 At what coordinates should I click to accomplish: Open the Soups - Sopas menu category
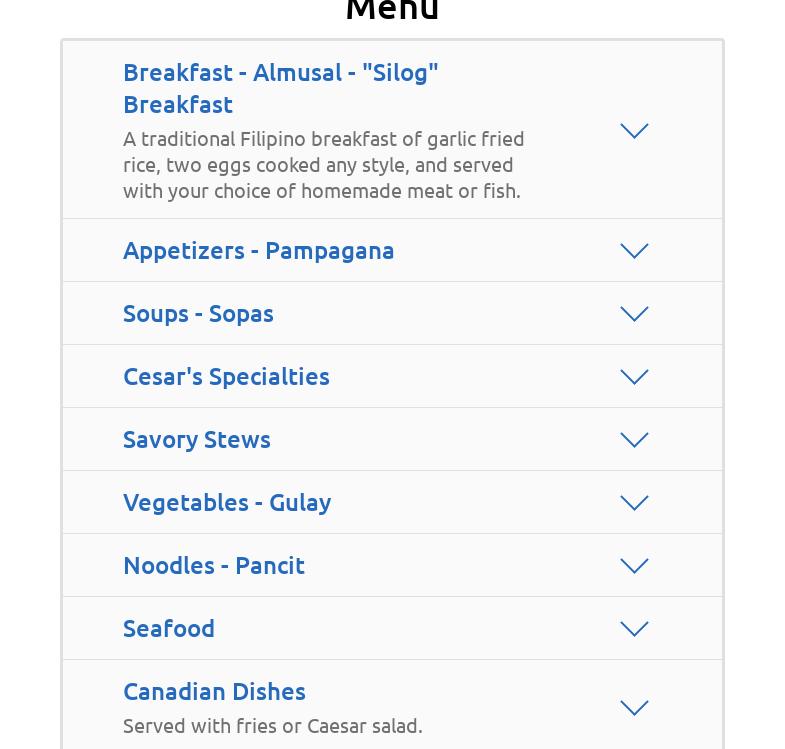click(198, 313)
